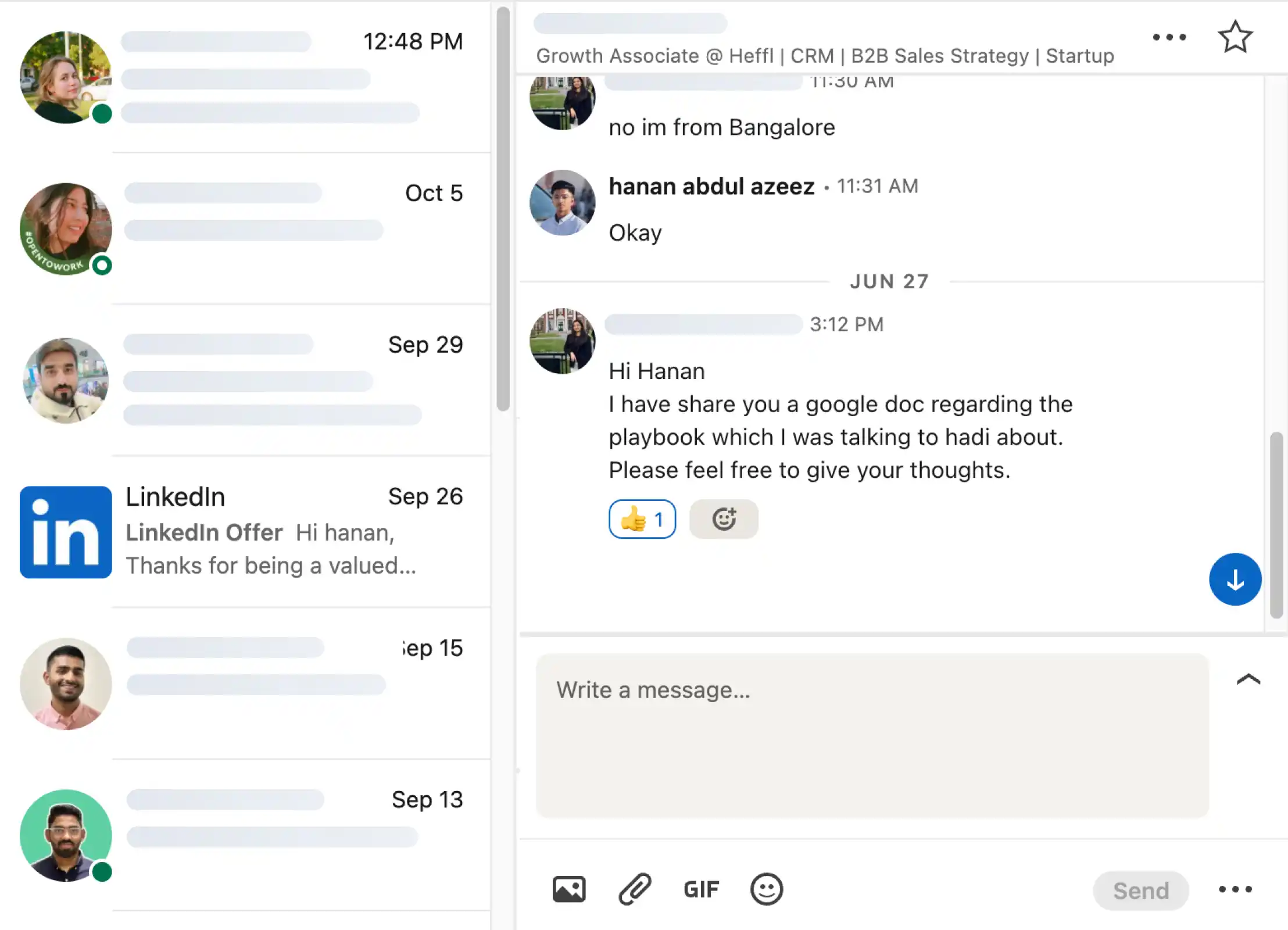Click hanan abdul azeez sender name
Viewport: 1288px width, 930px height.
[x=711, y=187]
